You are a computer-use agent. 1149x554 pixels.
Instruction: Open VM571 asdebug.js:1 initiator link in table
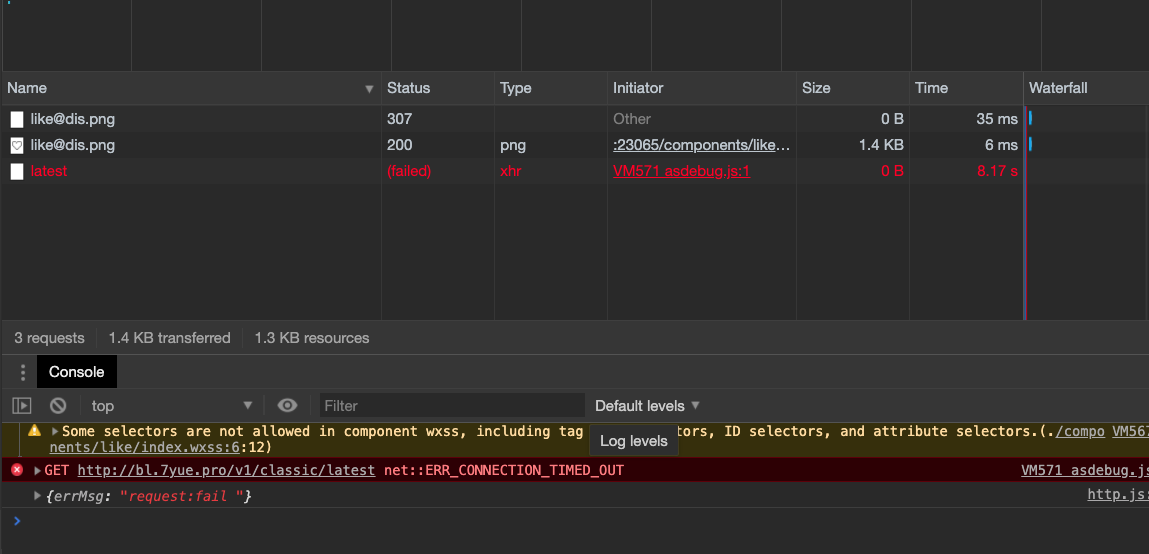681,171
